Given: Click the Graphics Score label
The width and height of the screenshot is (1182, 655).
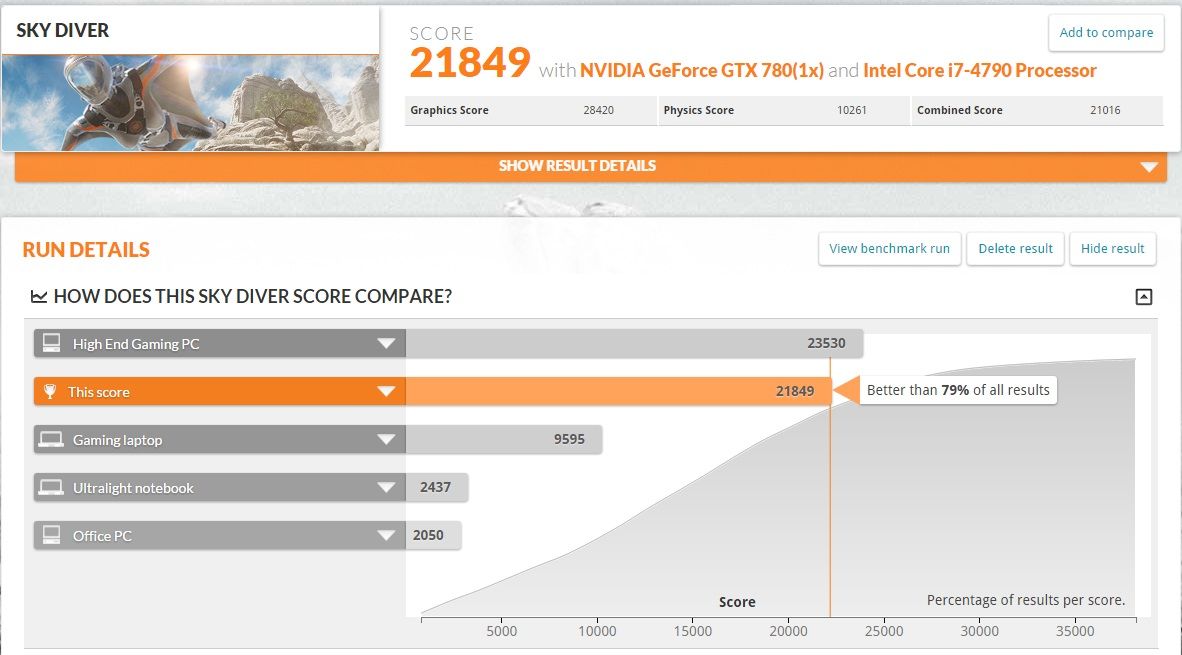Looking at the screenshot, I should [449, 110].
